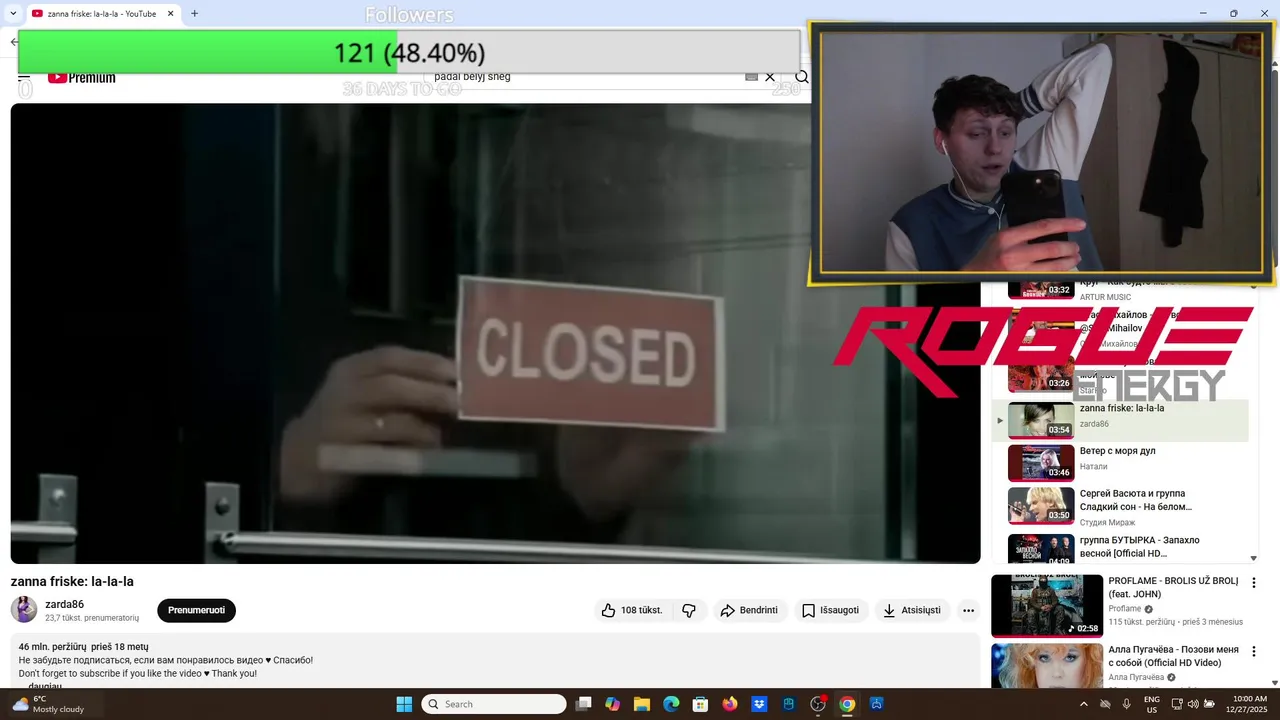Clear the search box with the X icon
Viewport: 1280px width, 720px height.
(x=770, y=77)
